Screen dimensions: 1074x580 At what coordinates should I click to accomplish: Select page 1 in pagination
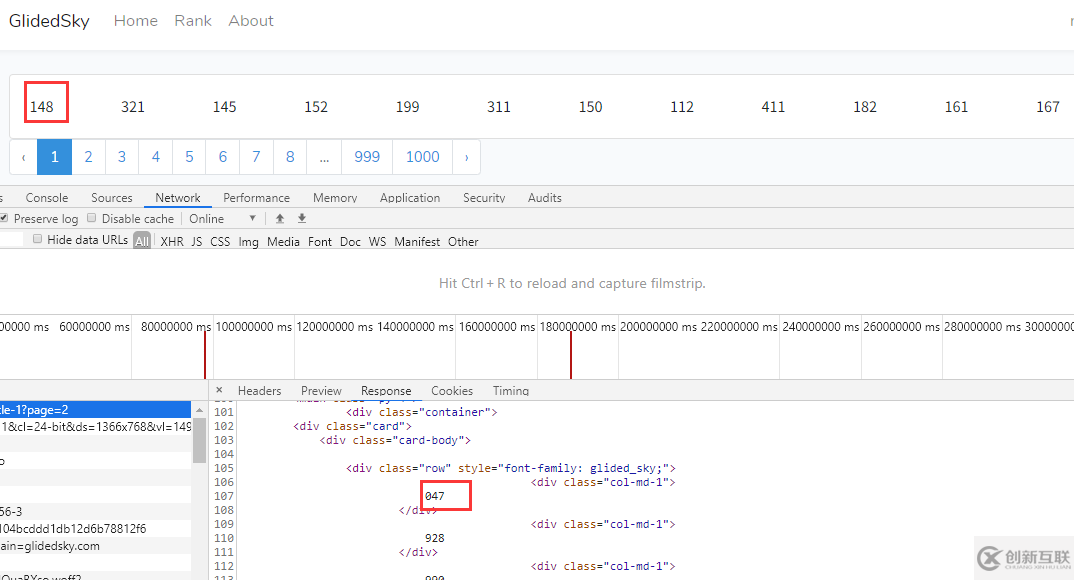54,157
